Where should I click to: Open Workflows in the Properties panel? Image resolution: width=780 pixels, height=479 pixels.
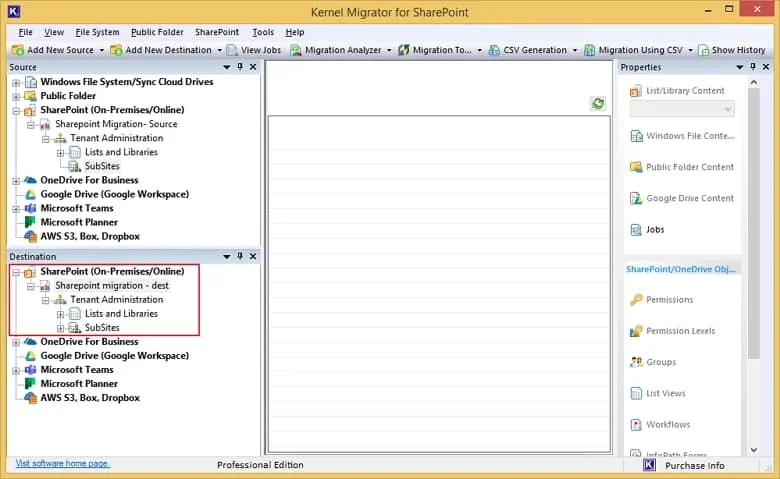(x=660, y=425)
